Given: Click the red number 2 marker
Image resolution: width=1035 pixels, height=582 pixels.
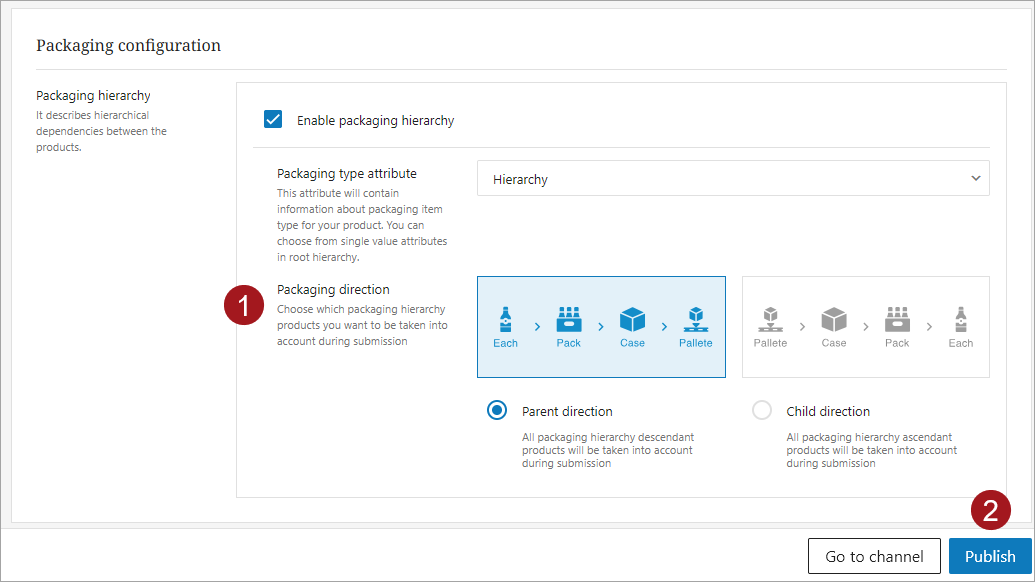Looking at the screenshot, I should 990,511.
